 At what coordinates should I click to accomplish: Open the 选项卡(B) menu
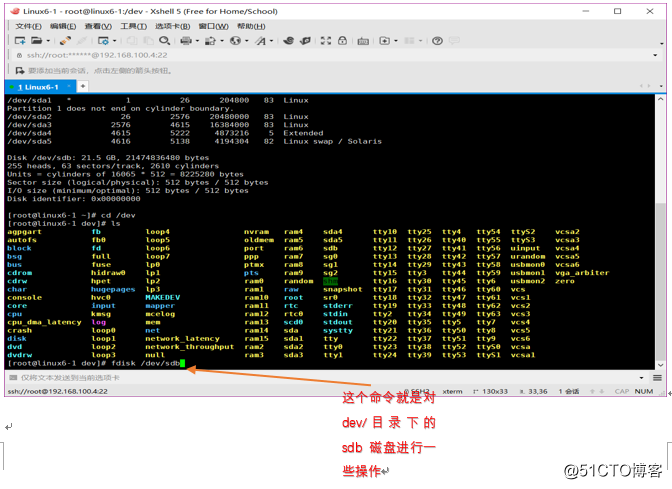pyautogui.click(x=172, y=26)
